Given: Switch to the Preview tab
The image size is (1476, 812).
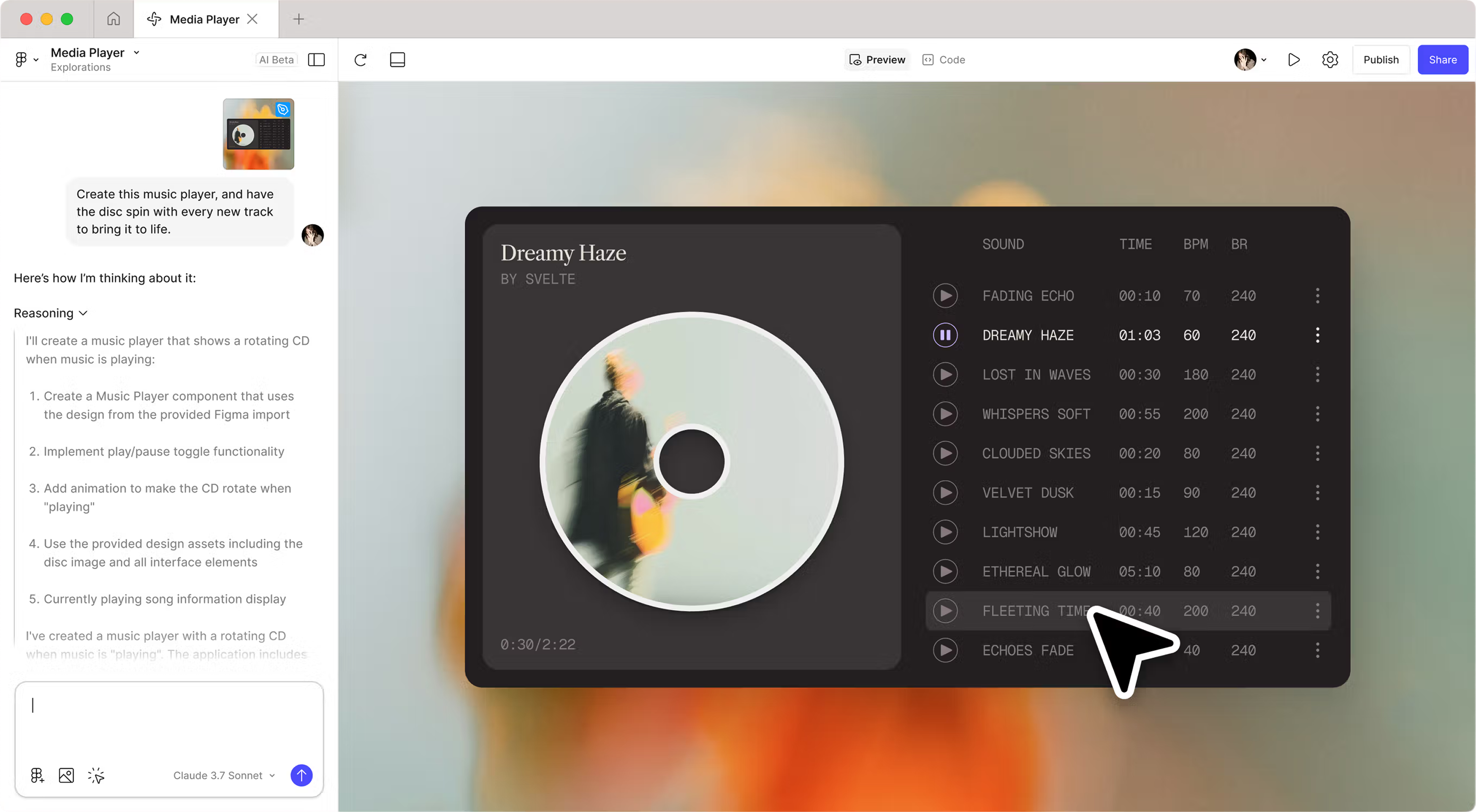Looking at the screenshot, I should point(877,60).
